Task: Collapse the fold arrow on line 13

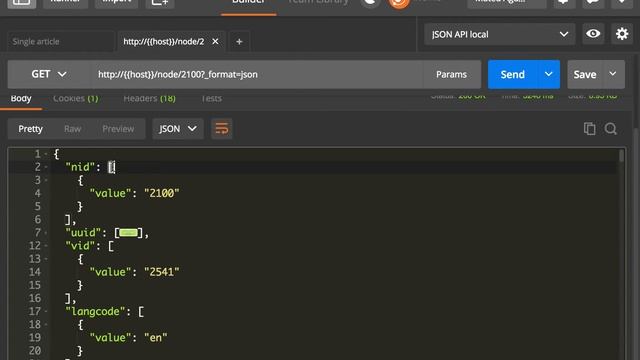Action: coord(46,259)
